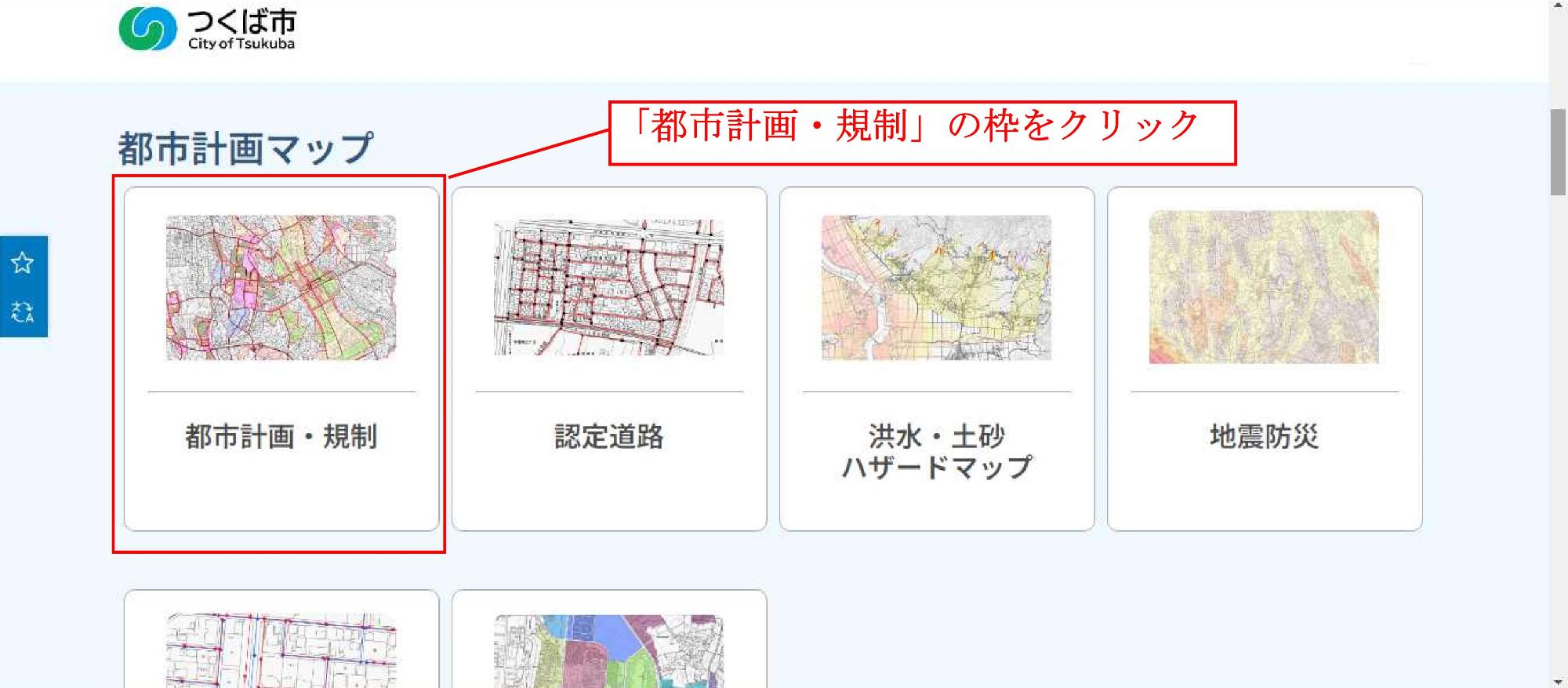Open the 洪水・土砂 ハザードマップ label
Screen dimensions: 1568x688
pyautogui.click(x=936, y=451)
